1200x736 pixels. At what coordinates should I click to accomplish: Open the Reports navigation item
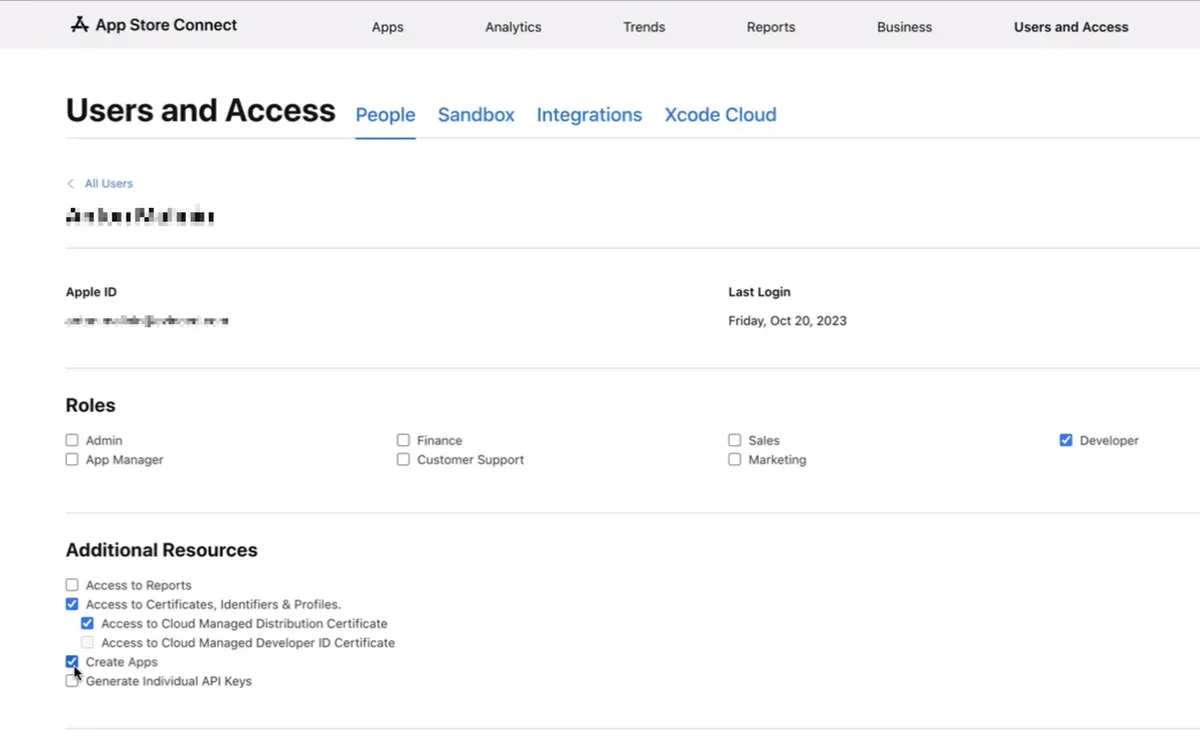[x=771, y=27]
